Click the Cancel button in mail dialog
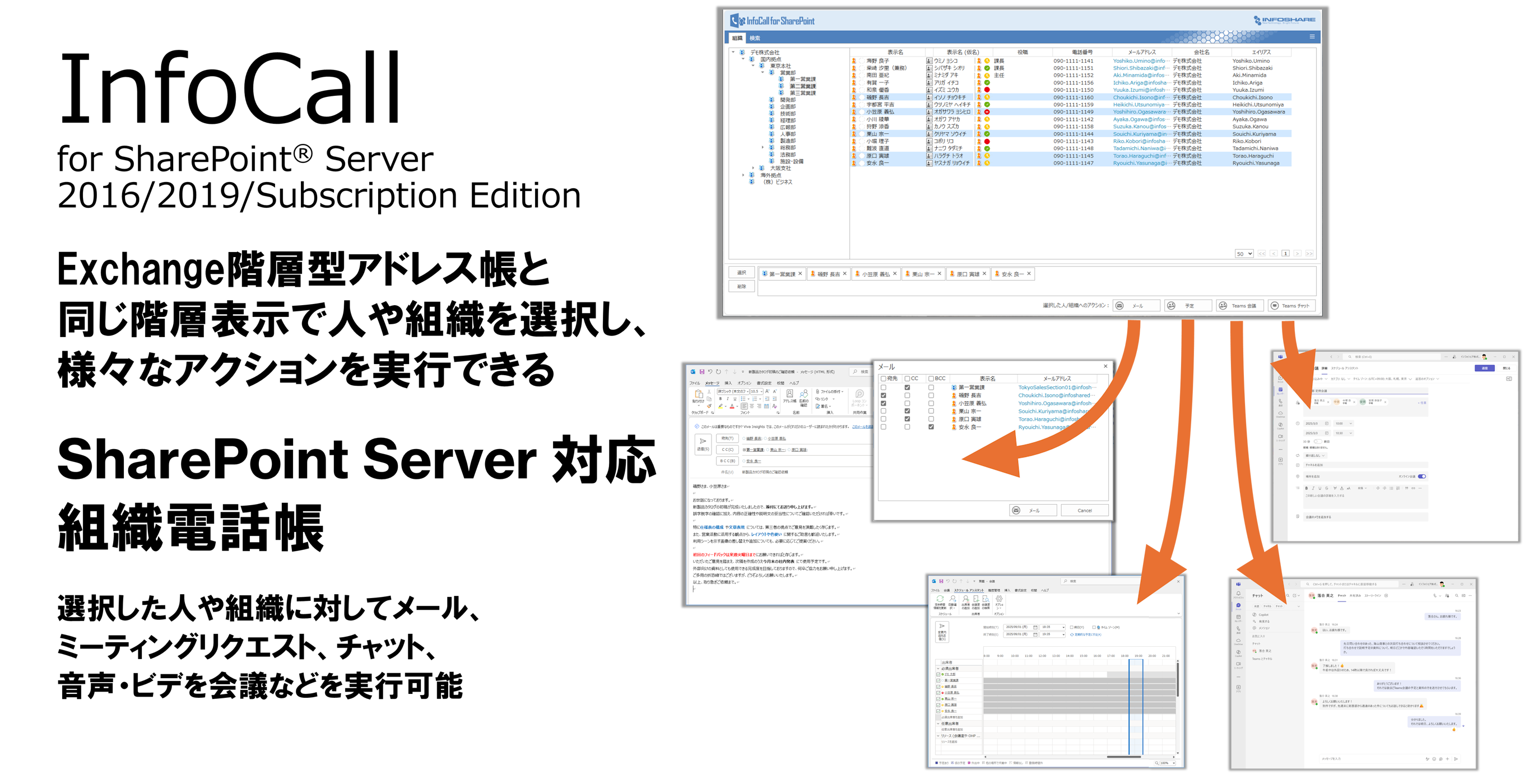 tap(1084, 510)
